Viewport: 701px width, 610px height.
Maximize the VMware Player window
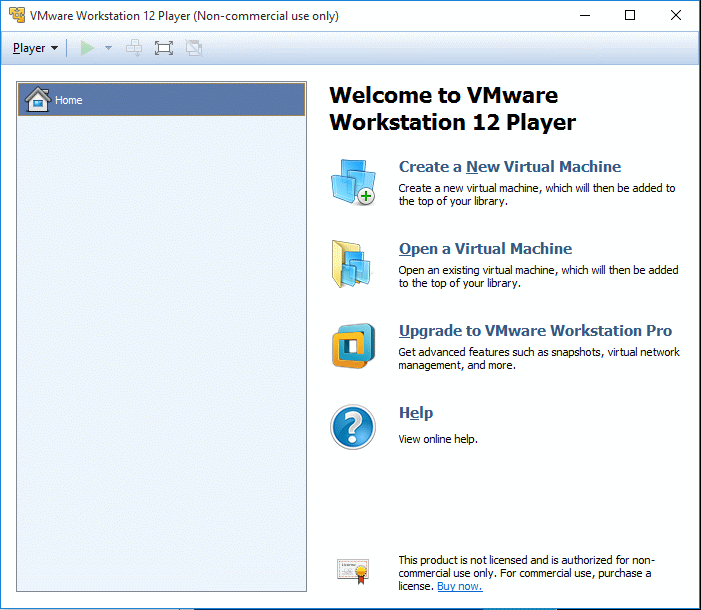tap(630, 15)
